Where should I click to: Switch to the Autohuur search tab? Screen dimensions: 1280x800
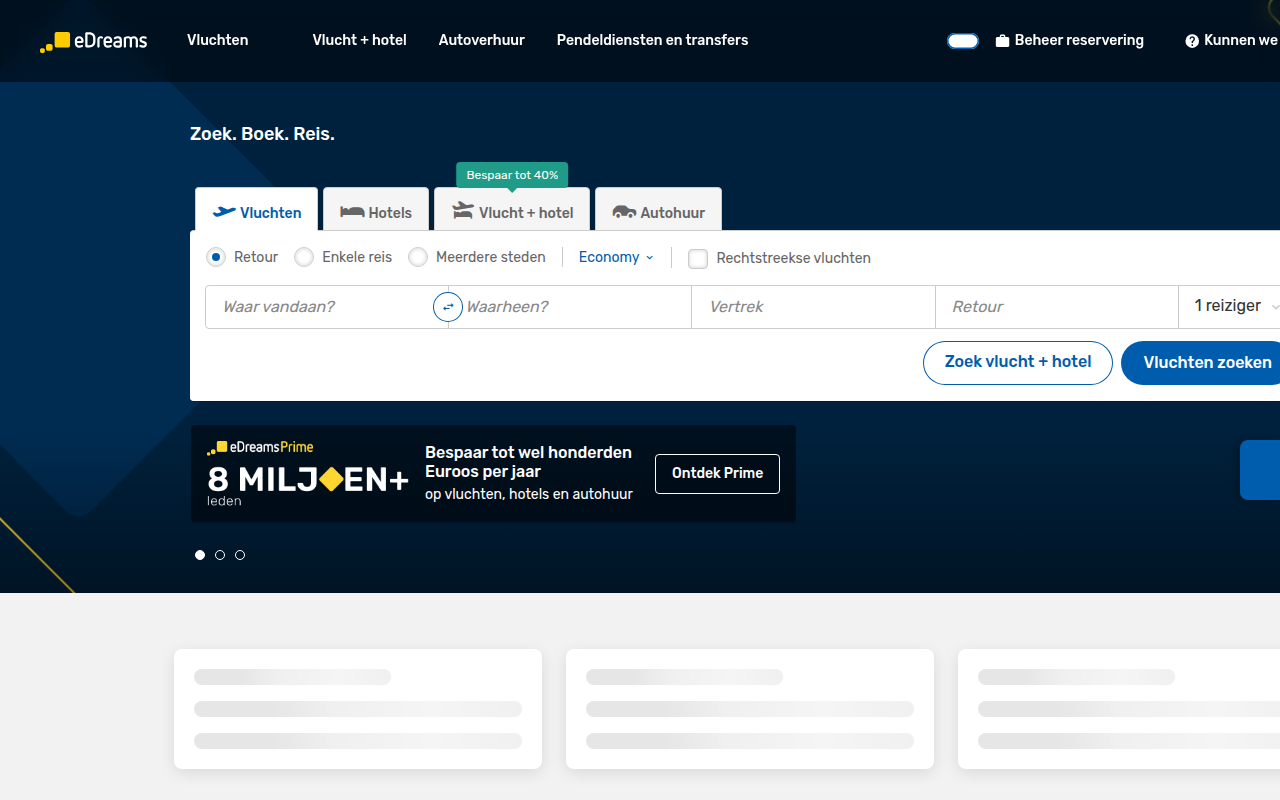click(x=658, y=210)
